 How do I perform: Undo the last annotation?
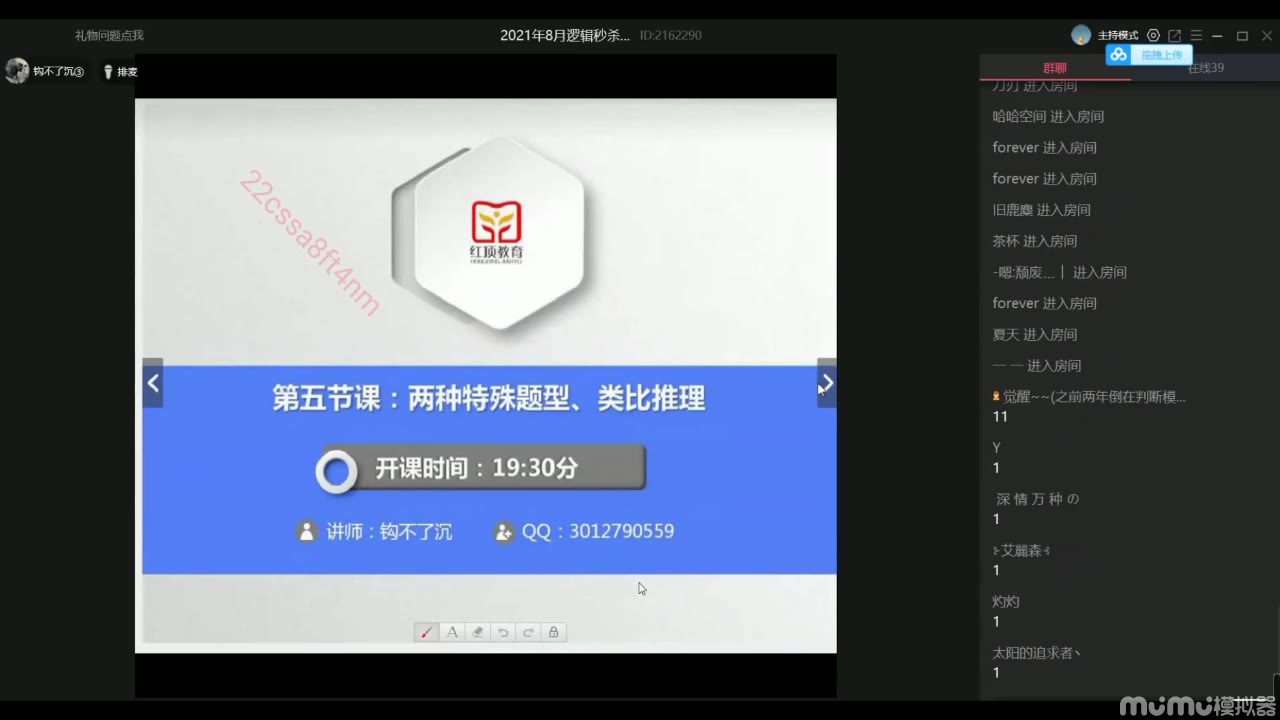503,632
